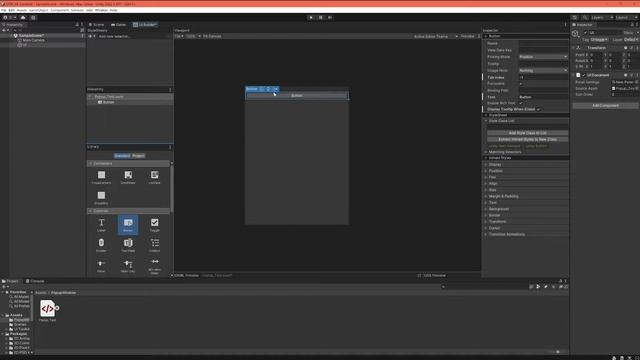Open the UI Builder Hierarchy panel options menu
Screen dimensions: 640x360
pos(170,89)
